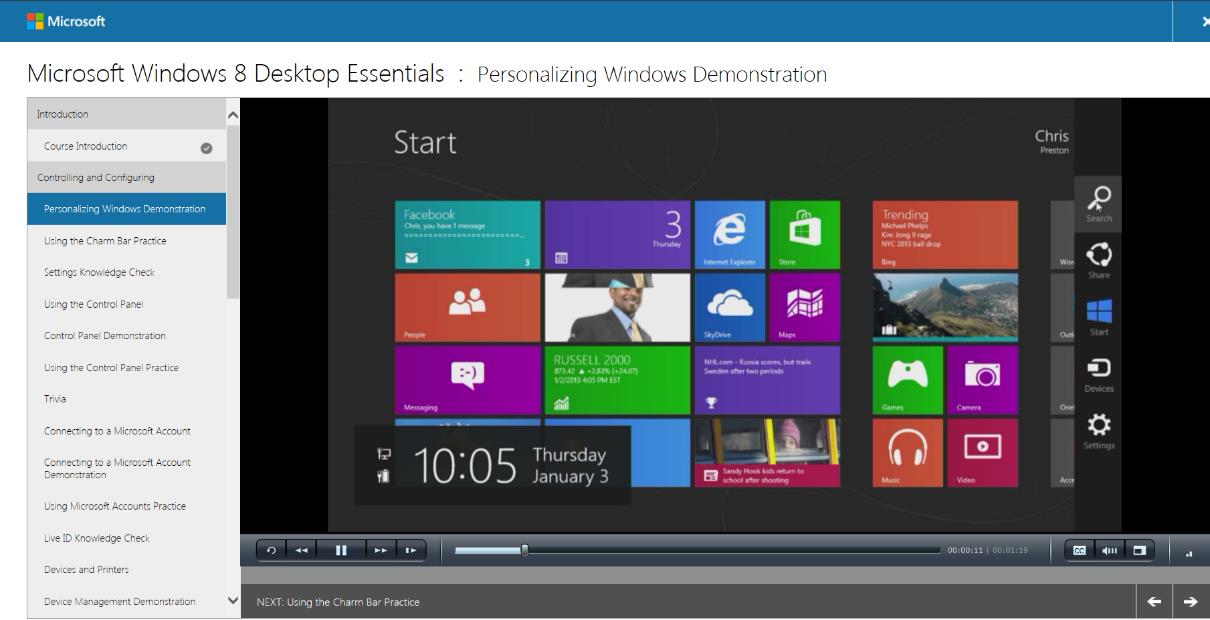Open Using Microsoft Accounts Practice lesson
1210x620 pixels.
tap(127, 506)
